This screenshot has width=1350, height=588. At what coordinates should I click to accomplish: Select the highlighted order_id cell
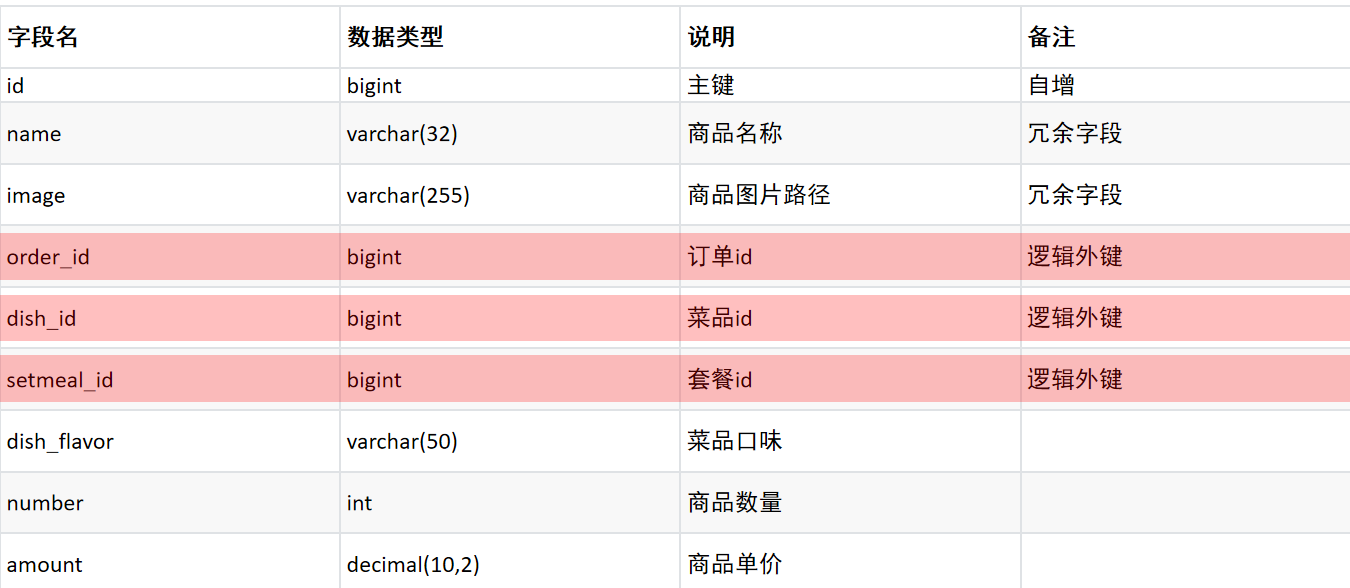(x=170, y=257)
